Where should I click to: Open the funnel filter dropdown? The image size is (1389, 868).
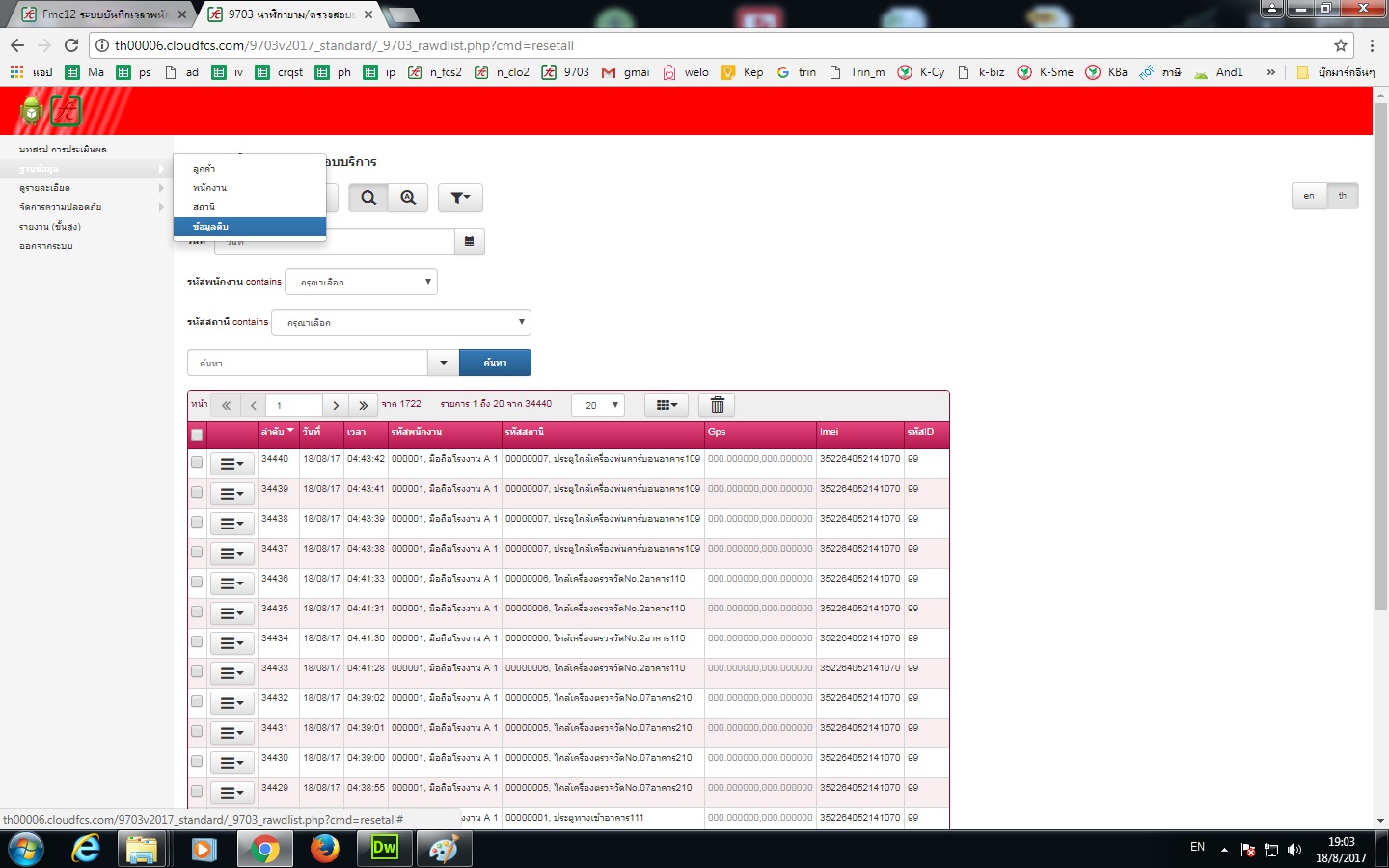[x=460, y=198]
